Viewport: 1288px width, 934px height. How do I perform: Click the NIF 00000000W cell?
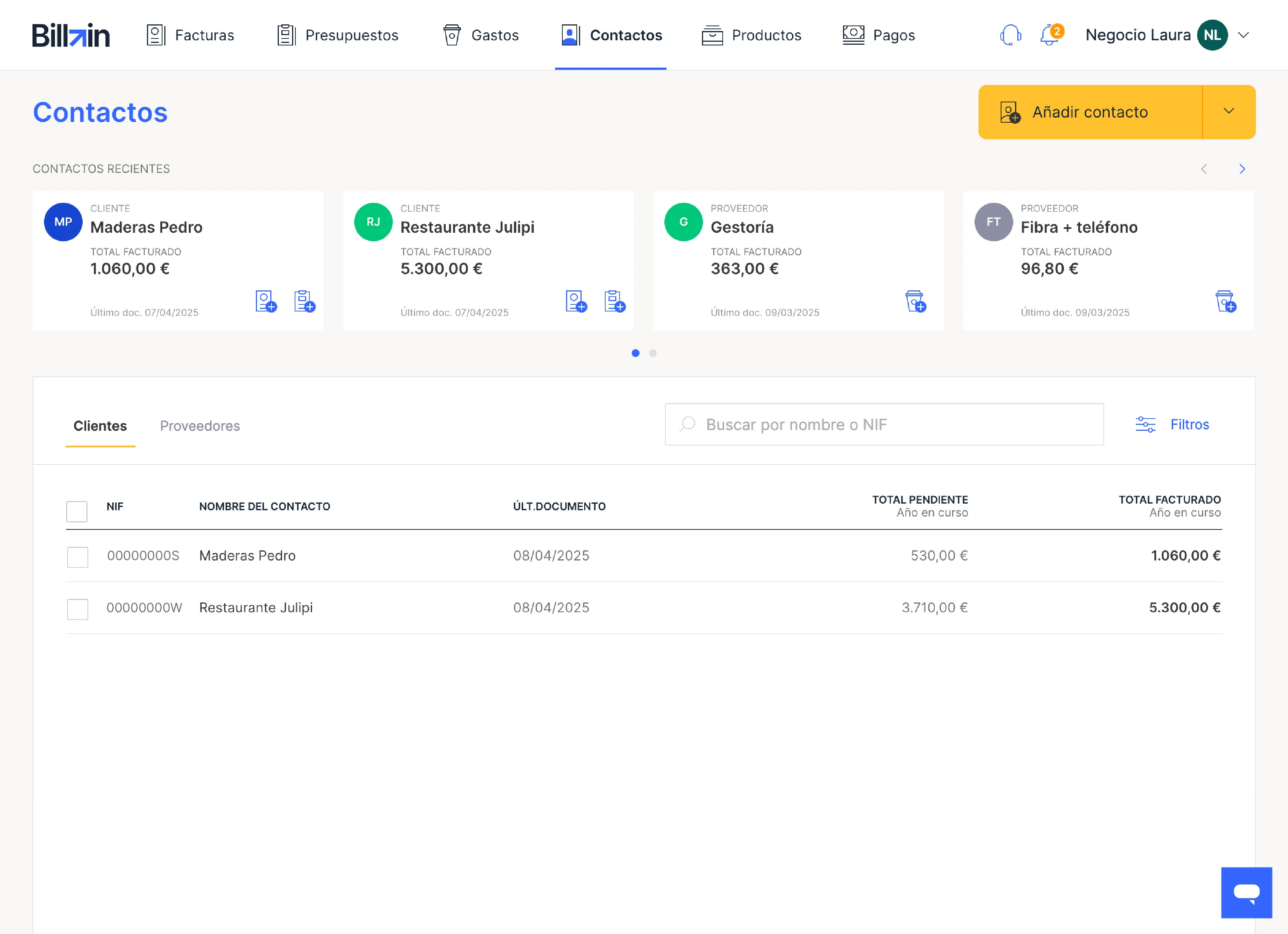pos(144,607)
